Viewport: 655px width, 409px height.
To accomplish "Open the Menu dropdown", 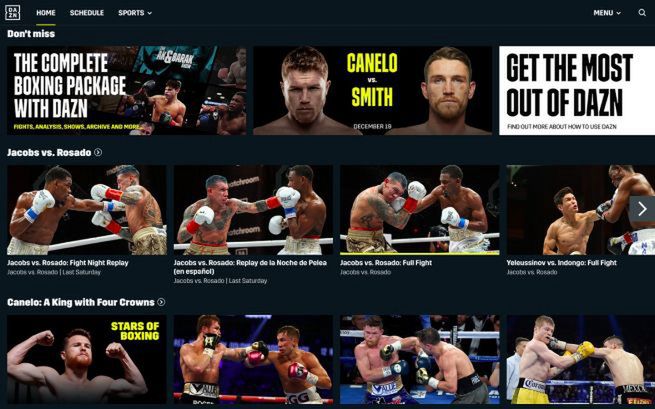I will click(607, 13).
